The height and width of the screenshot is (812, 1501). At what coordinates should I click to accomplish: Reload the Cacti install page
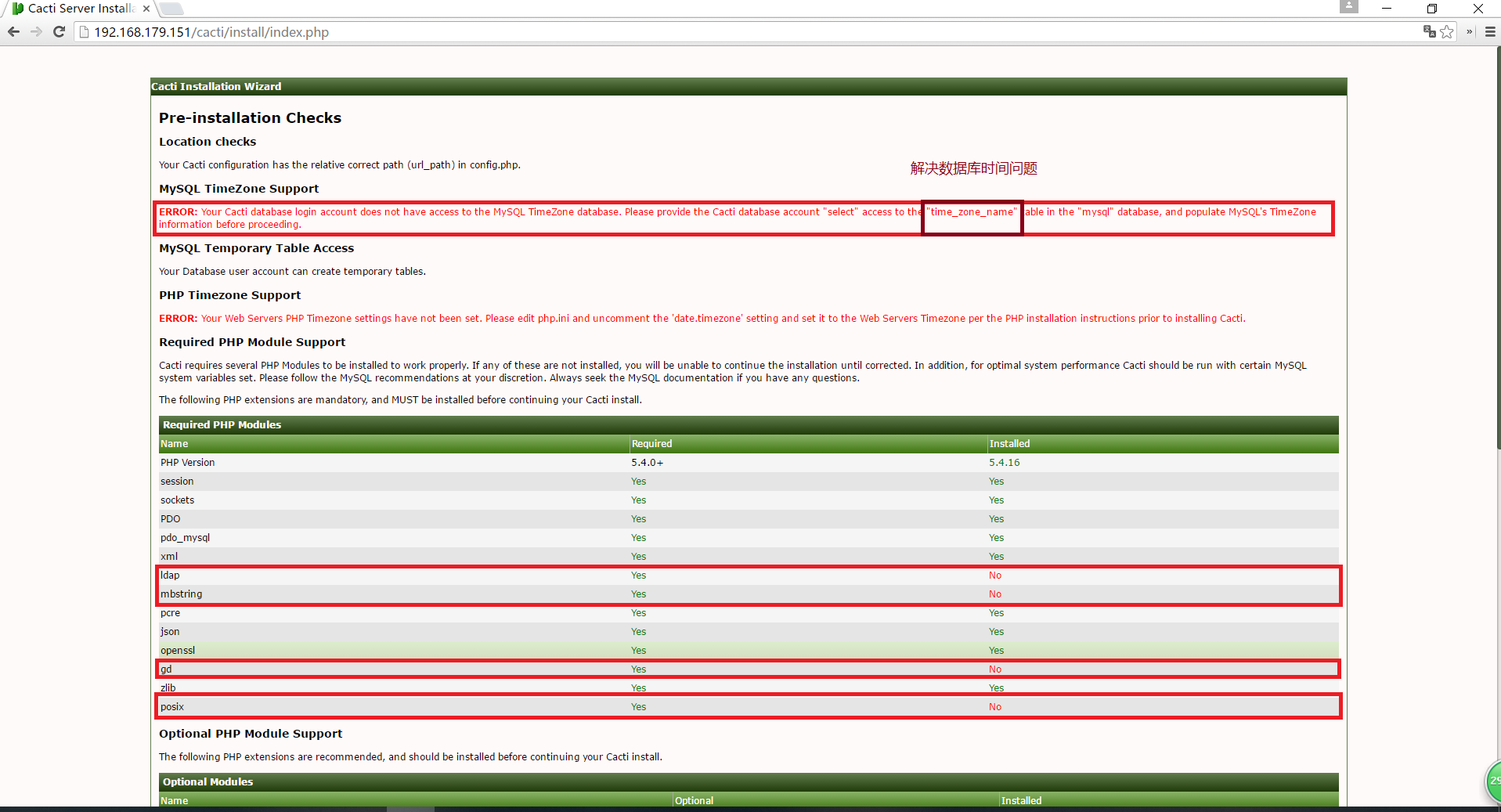59,32
